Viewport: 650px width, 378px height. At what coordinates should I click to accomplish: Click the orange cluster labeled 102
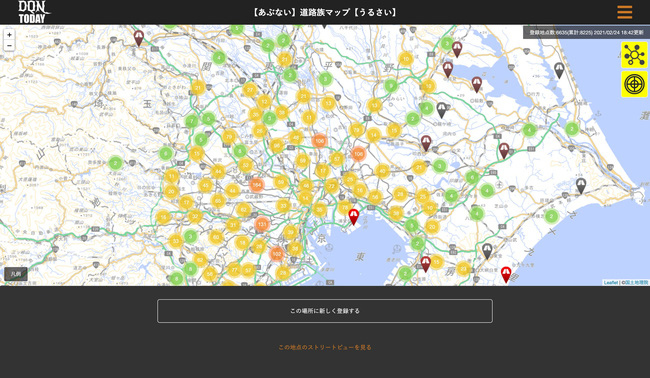(x=276, y=254)
